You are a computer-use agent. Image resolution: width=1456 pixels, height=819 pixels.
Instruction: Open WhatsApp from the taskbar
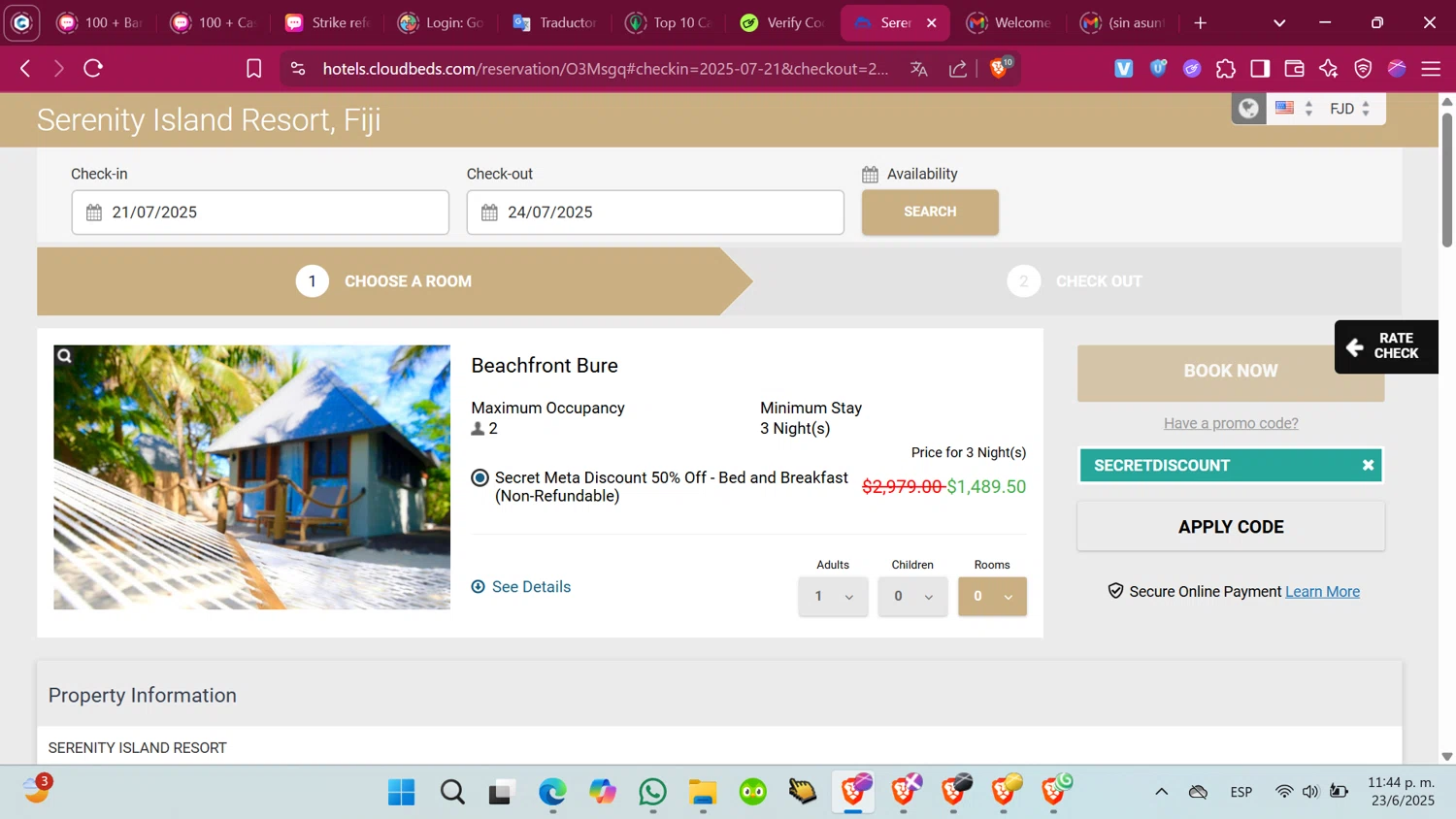653,792
